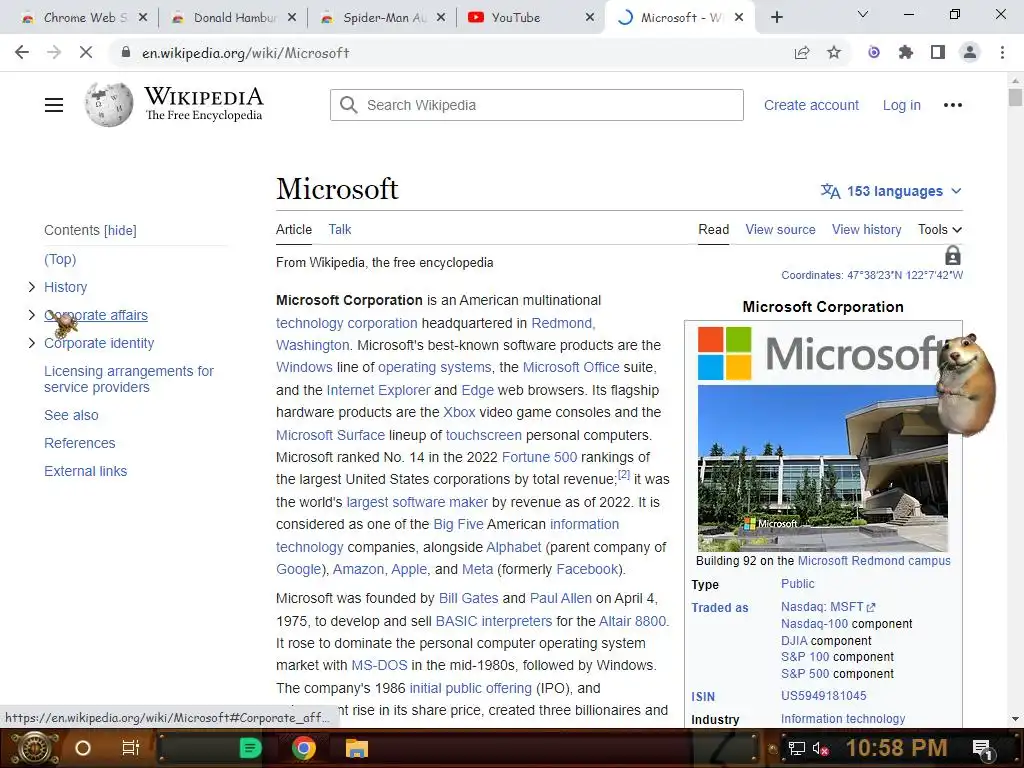
Task: Switch to the Donald Hamburger tab
Action: click(x=232, y=18)
